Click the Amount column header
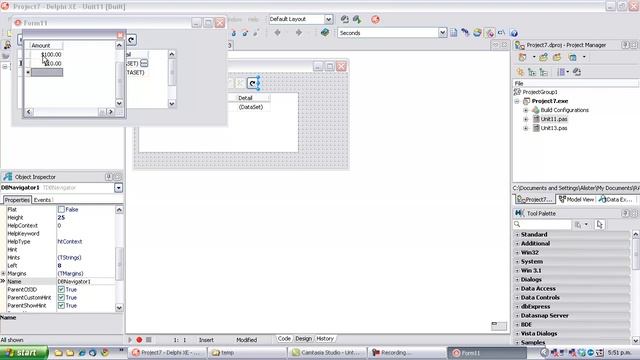 coord(47,45)
